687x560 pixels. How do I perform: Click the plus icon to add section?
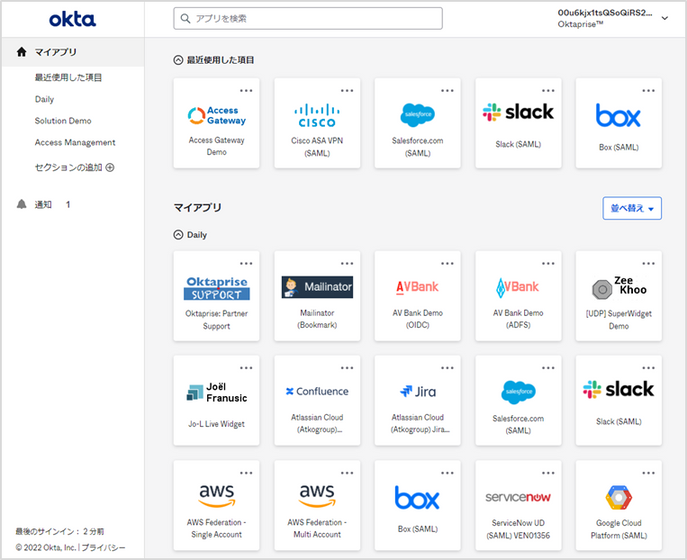point(110,167)
